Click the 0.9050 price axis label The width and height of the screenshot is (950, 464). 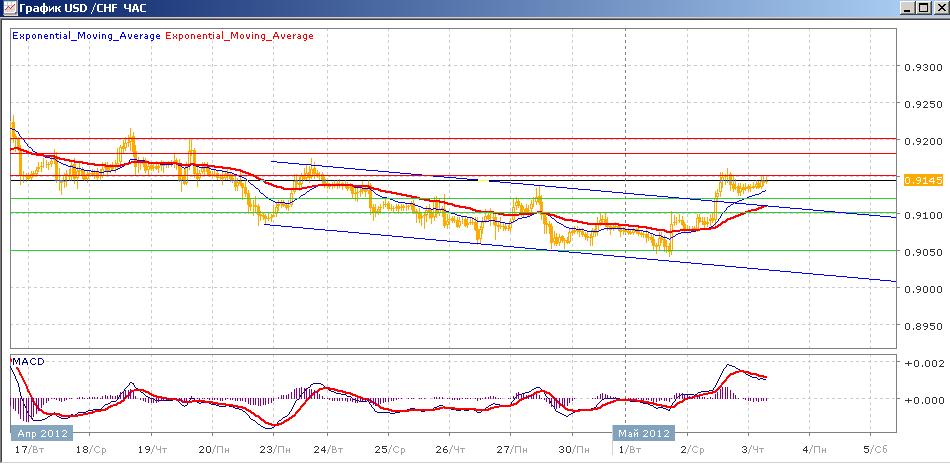tap(923, 253)
